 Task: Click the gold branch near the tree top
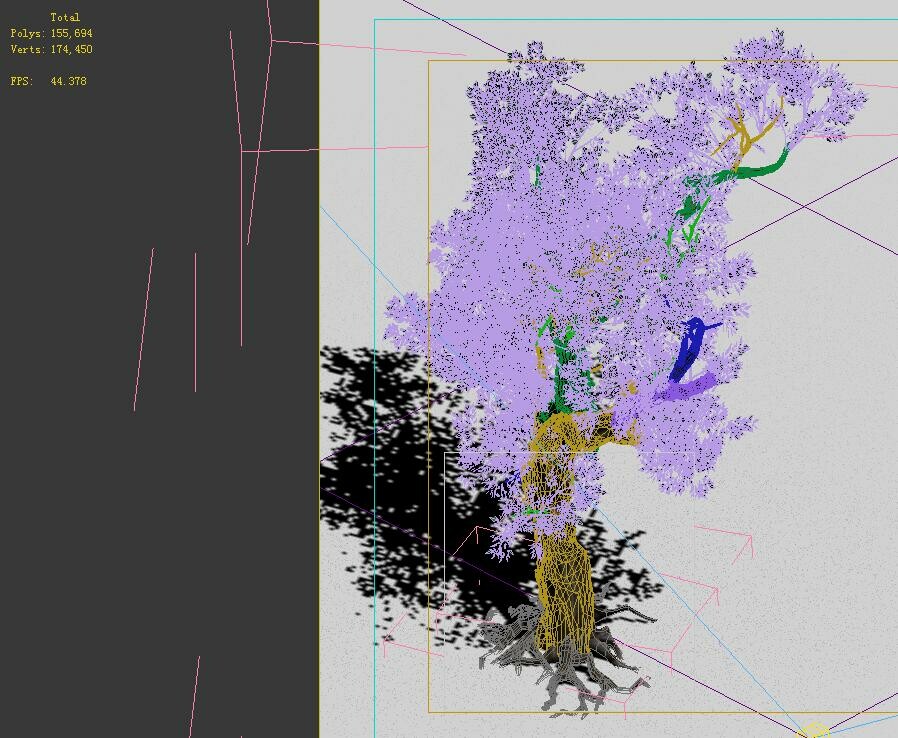coord(745,130)
